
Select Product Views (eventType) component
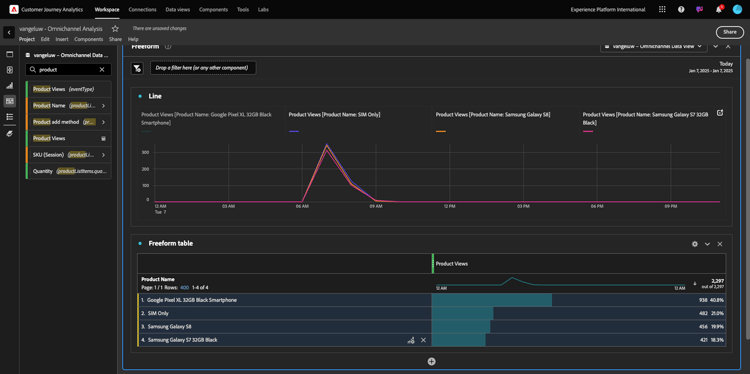(68, 89)
